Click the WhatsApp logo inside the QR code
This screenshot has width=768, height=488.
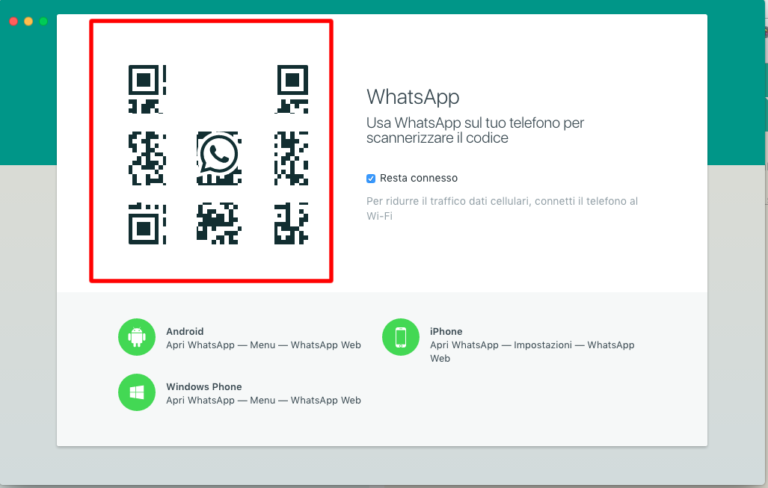click(218, 156)
